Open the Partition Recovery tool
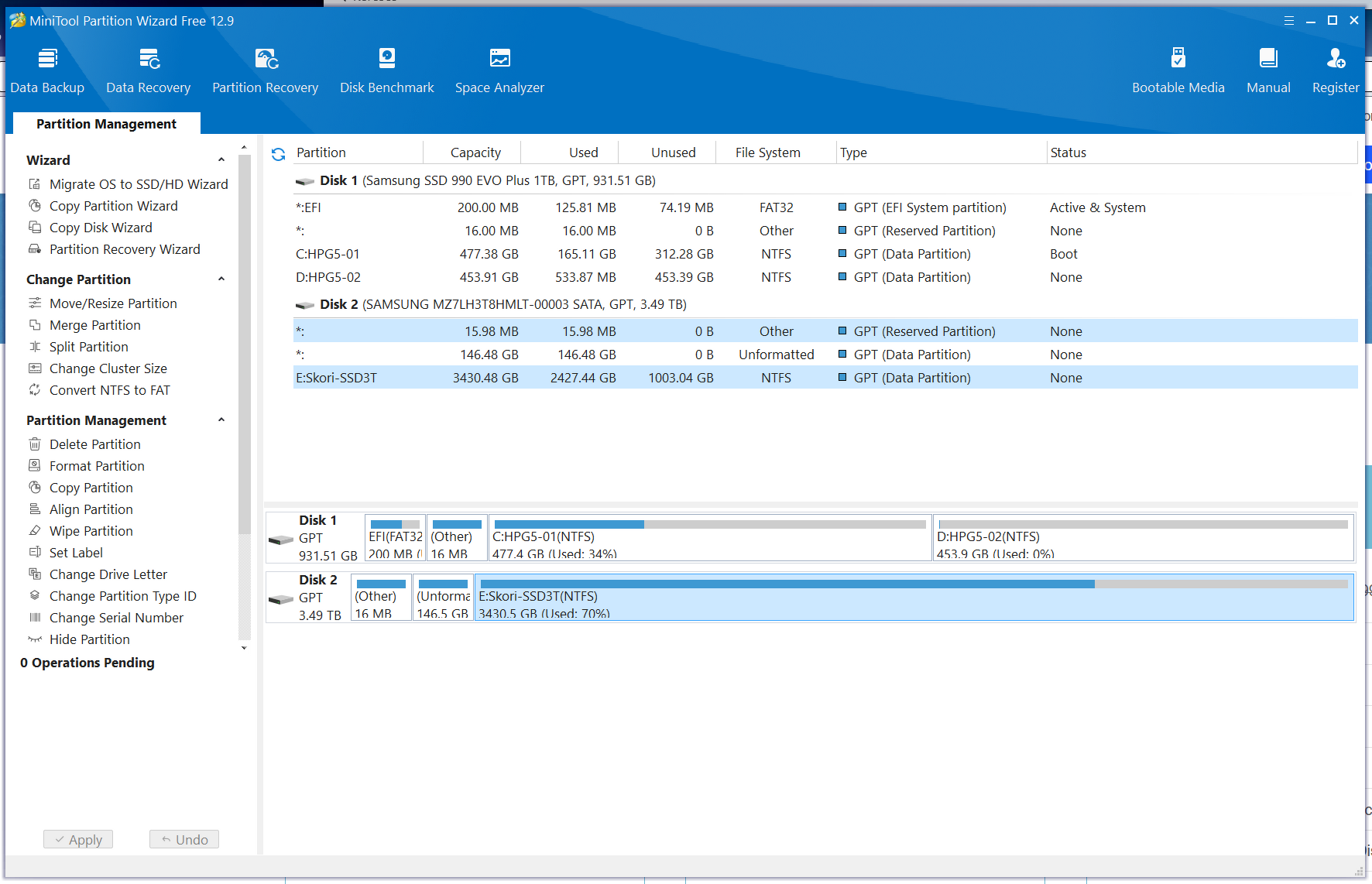 point(266,70)
